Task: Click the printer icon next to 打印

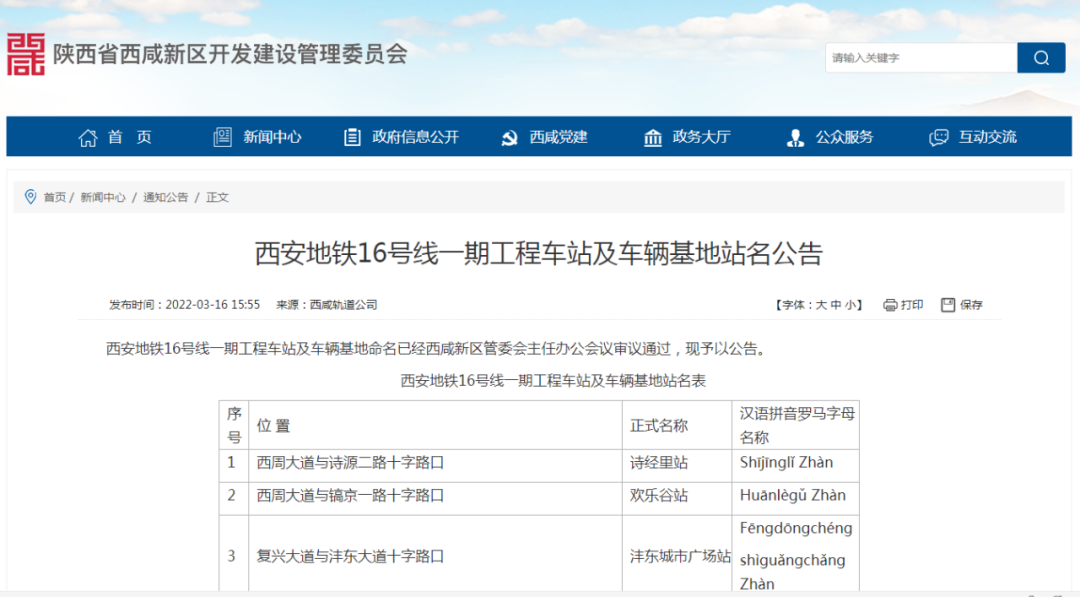Action: coord(888,306)
